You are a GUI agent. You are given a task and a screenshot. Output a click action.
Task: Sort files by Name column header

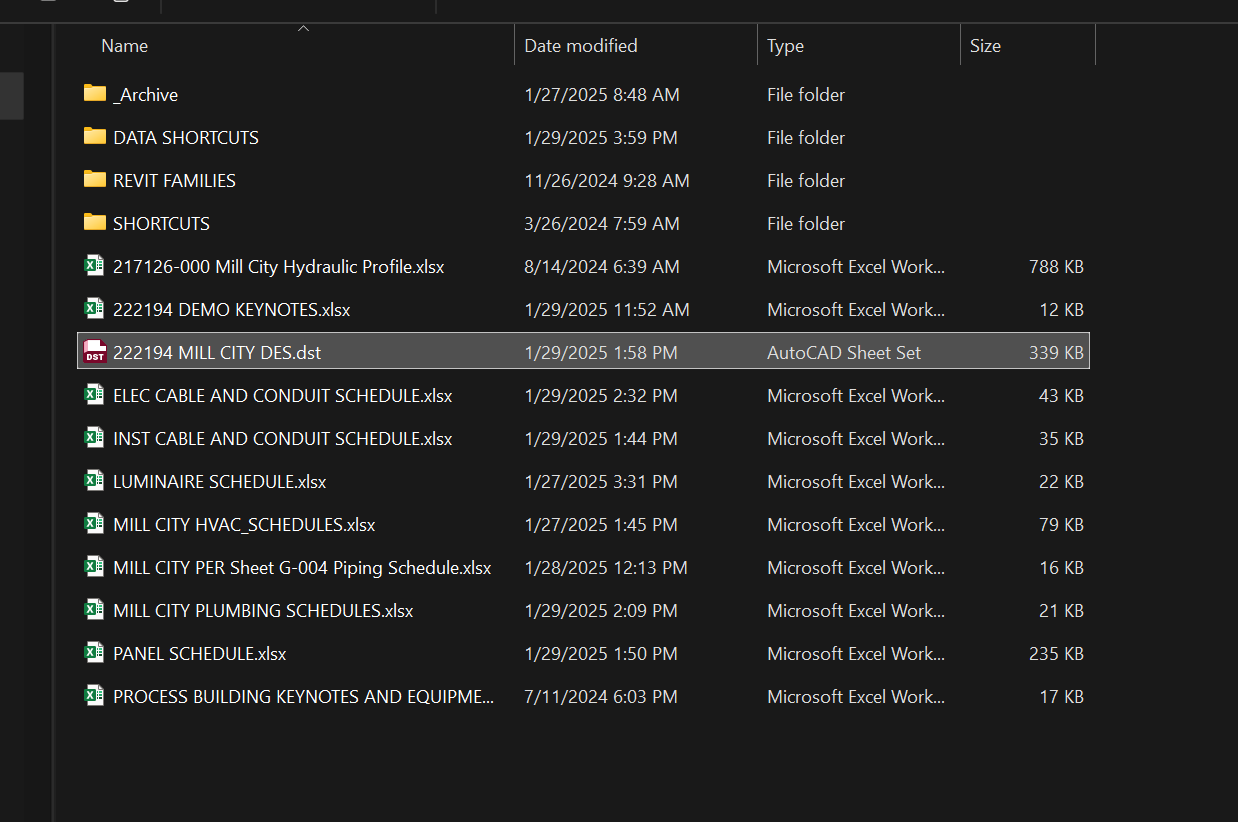pos(125,46)
